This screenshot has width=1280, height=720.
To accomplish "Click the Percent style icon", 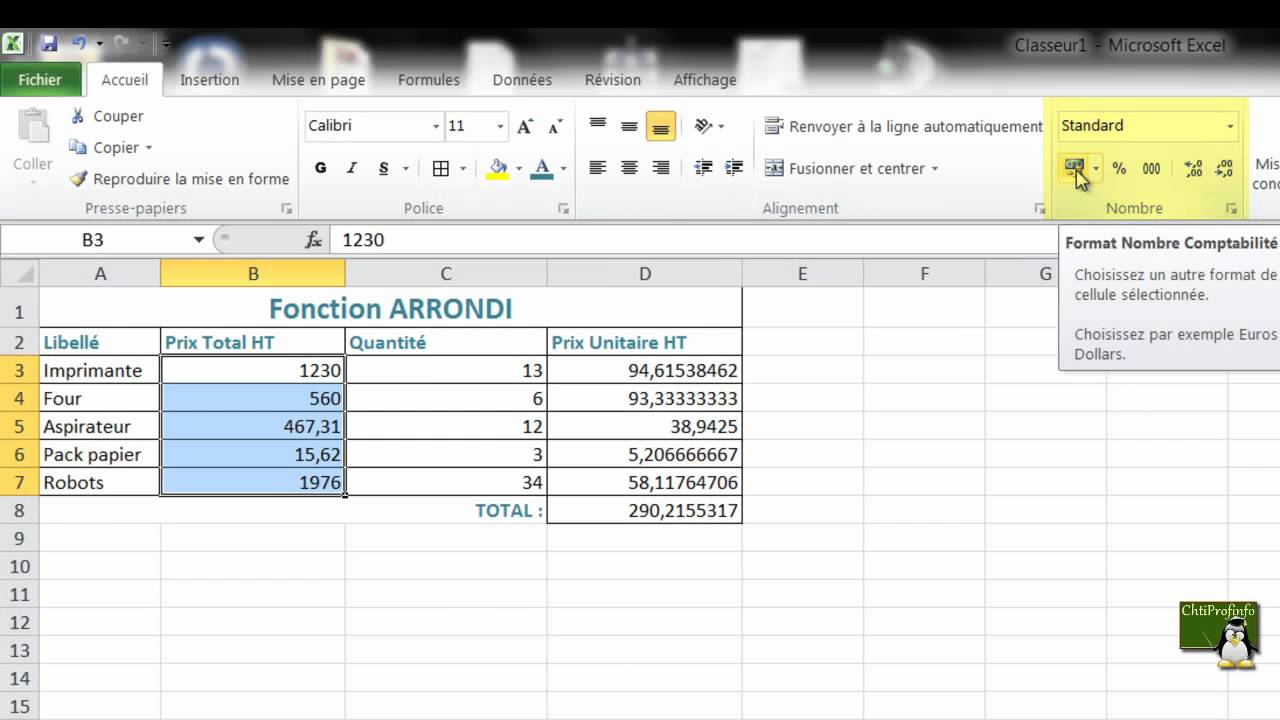I will pyautogui.click(x=1119, y=169).
